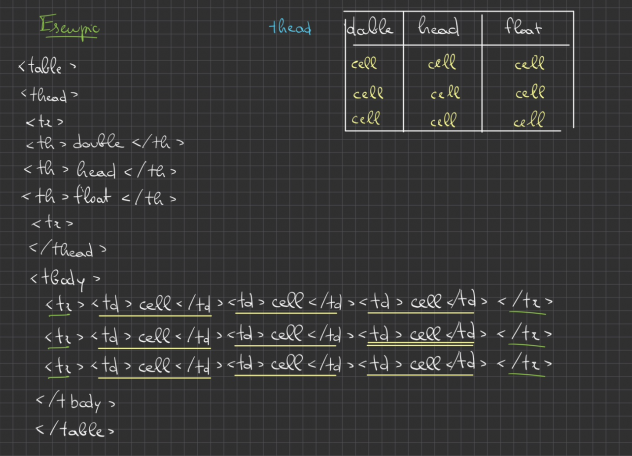Click the closing </tbody> tag
Image resolution: width=632 pixels, height=456 pixels.
[75, 402]
